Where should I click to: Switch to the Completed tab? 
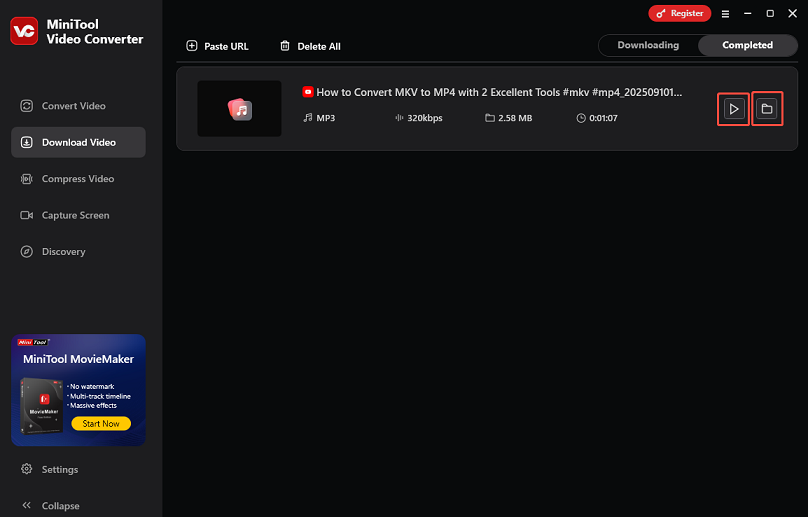pyautogui.click(x=747, y=45)
